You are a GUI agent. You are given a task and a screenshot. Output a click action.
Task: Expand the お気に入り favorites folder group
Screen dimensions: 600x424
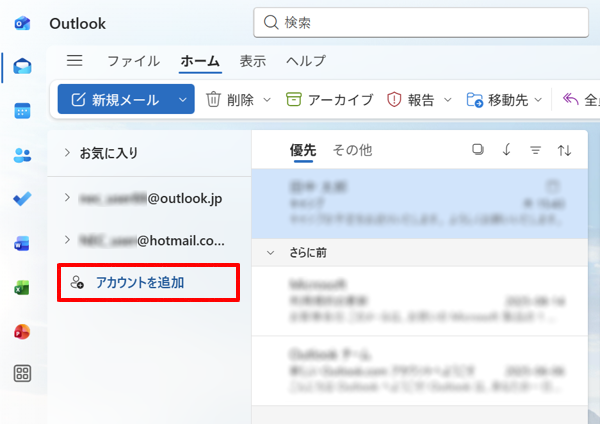[x=67, y=153]
